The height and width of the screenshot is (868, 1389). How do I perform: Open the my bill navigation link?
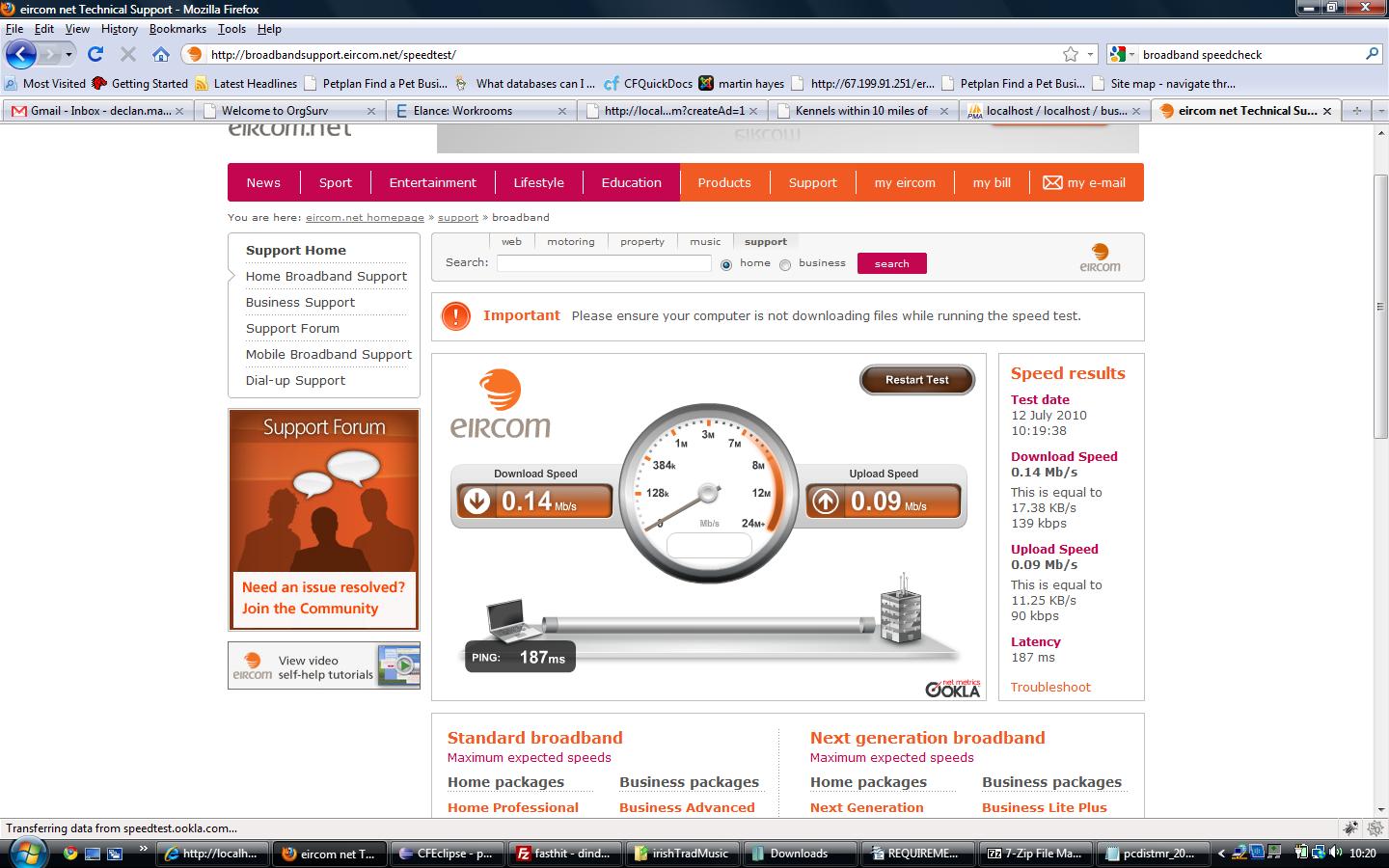[992, 182]
